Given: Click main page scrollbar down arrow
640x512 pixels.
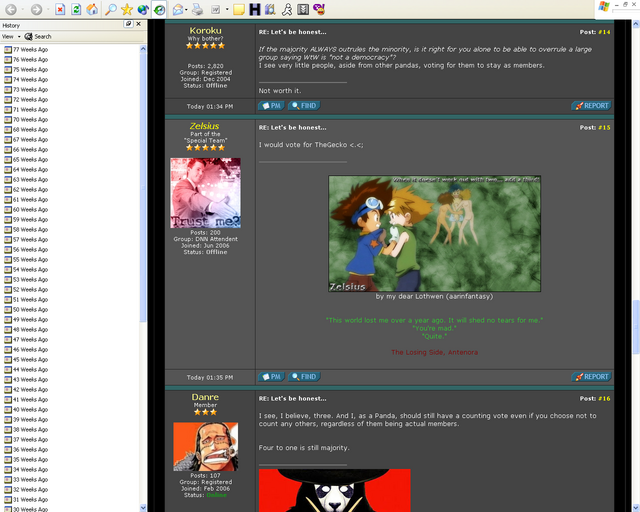Looking at the screenshot, I should (x=636, y=508).
